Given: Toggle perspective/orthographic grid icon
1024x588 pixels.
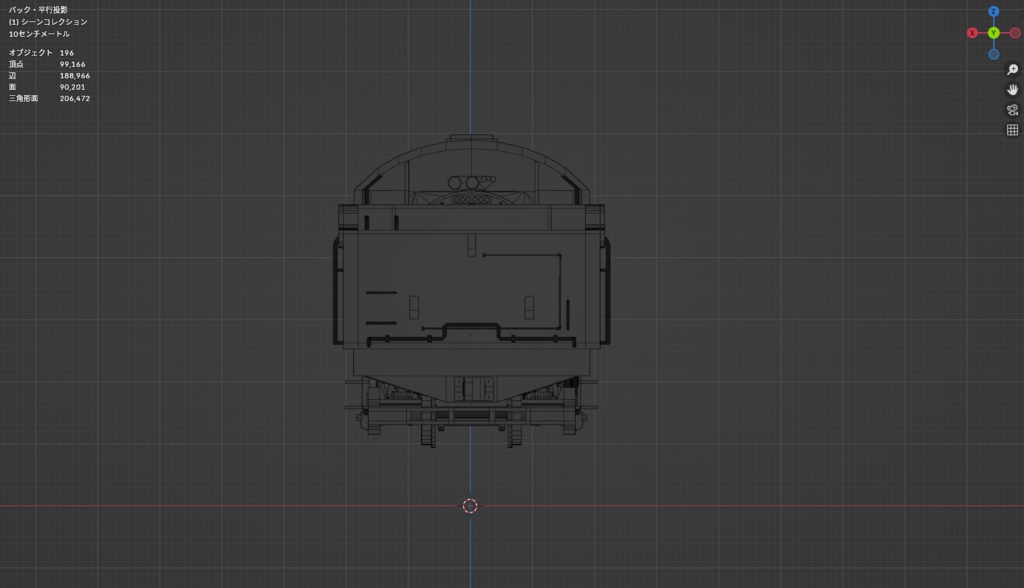Looking at the screenshot, I should coord(1012,130).
